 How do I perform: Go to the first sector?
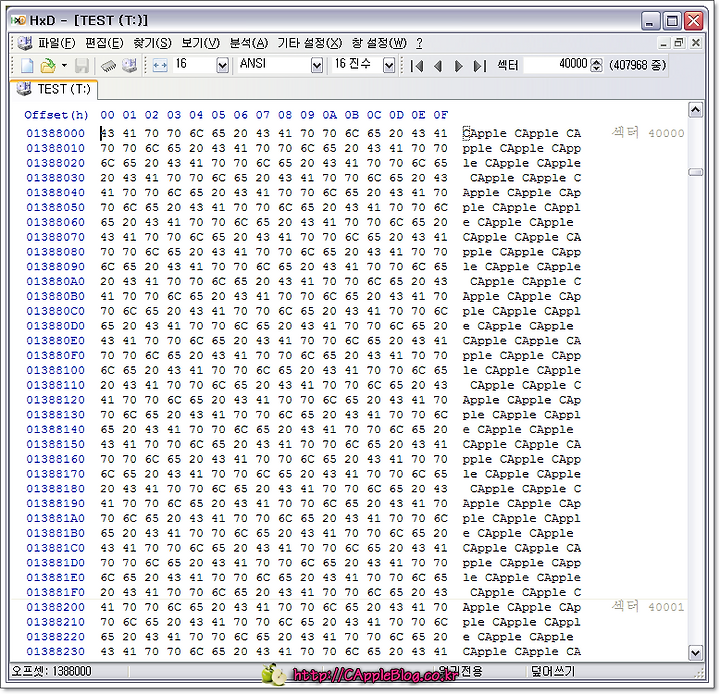[x=416, y=66]
